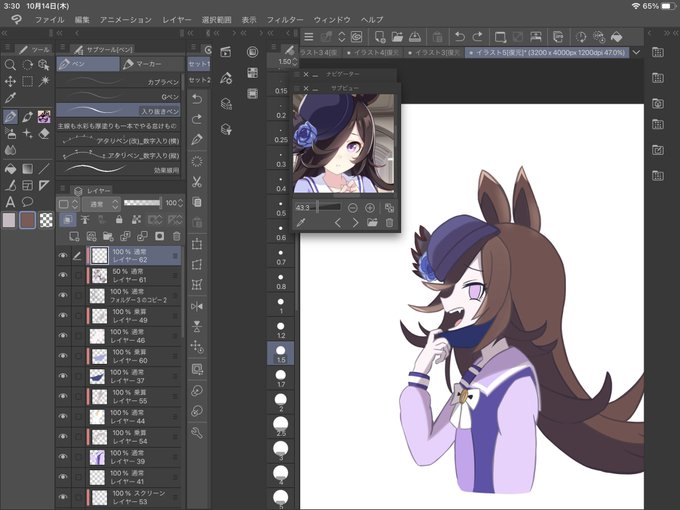Image resolution: width=680 pixels, height=510 pixels.
Task: Click the Clip Studio logo icon
Action: point(16,20)
